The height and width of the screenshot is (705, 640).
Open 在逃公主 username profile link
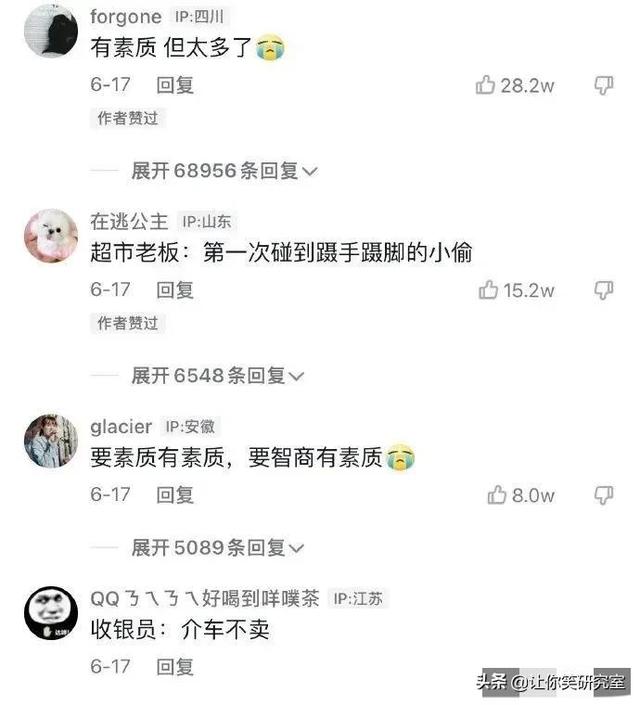(x=129, y=221)
